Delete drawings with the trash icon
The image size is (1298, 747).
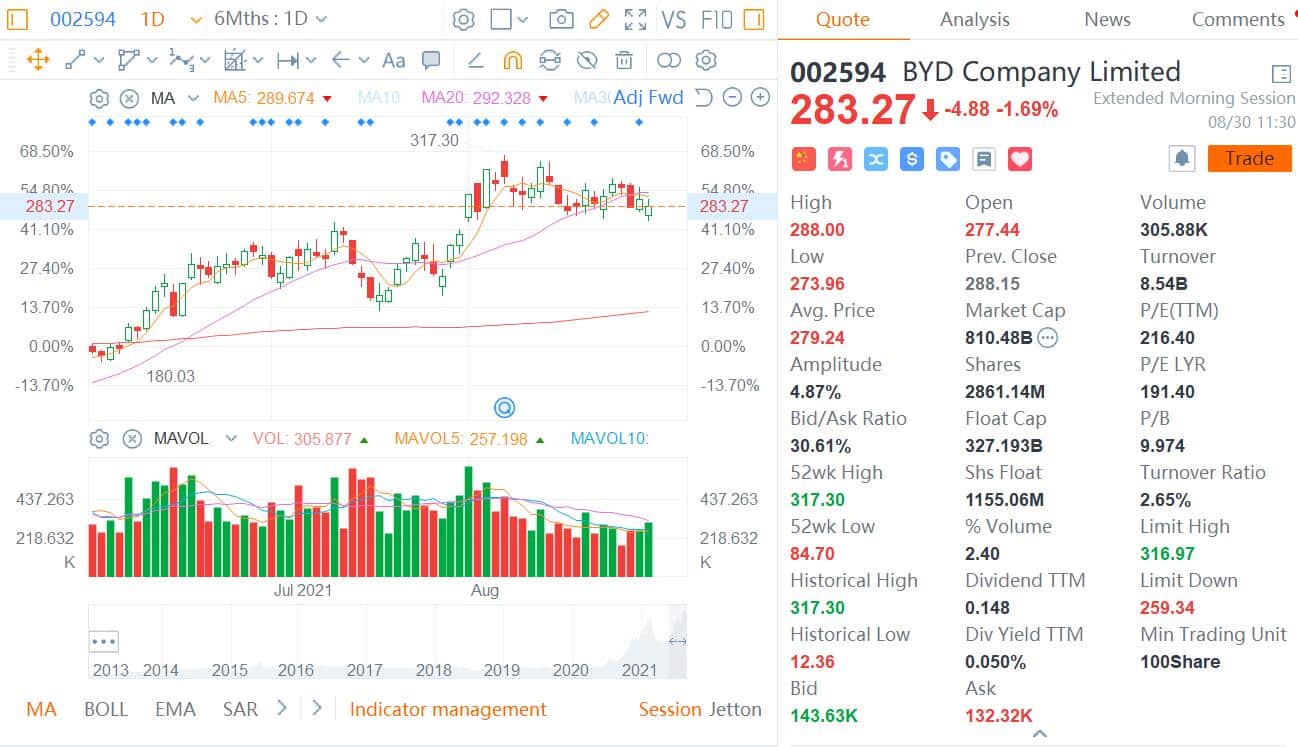[624, 60]
